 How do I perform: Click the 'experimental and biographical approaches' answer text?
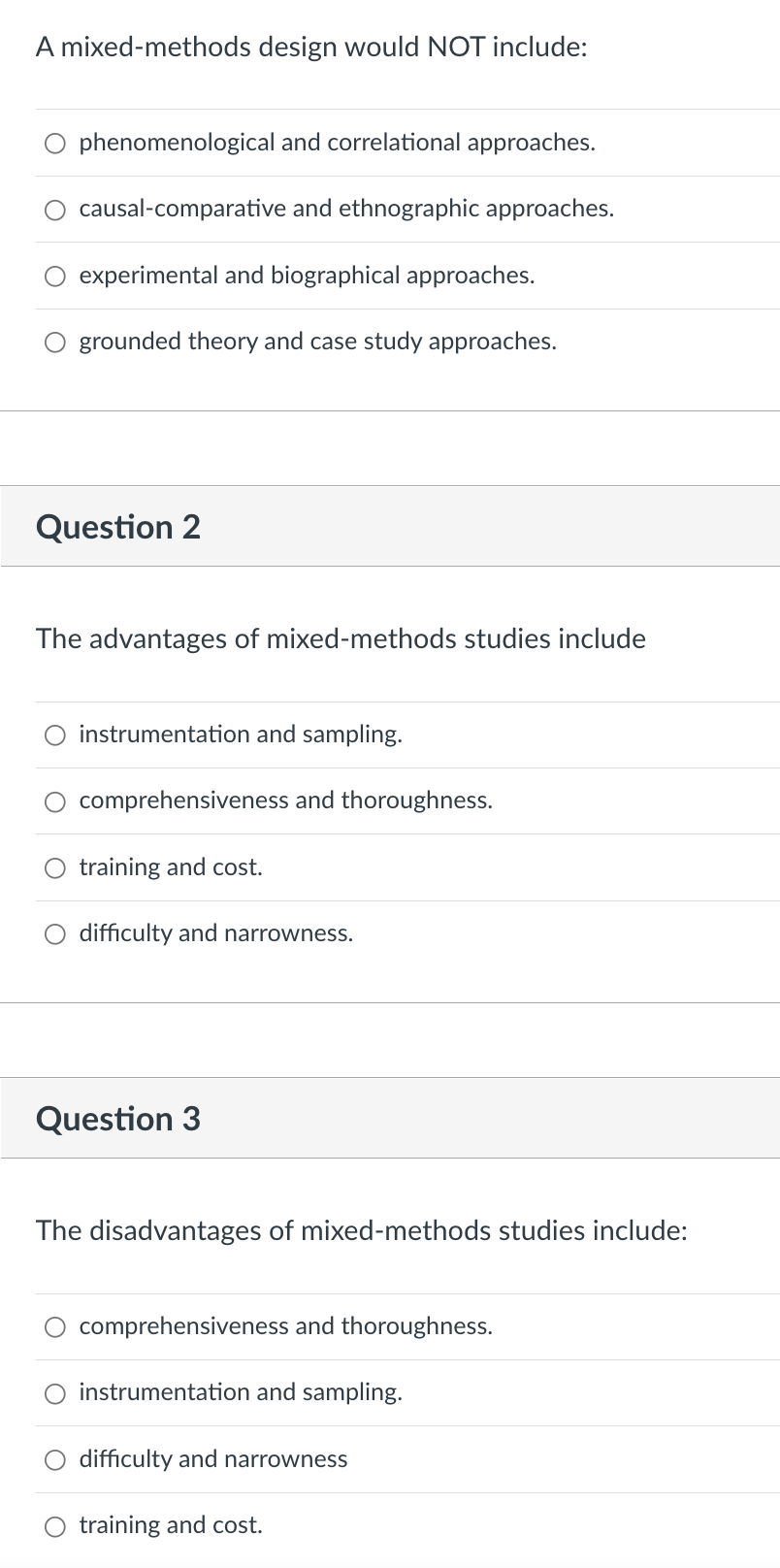(x=307, y=276)
